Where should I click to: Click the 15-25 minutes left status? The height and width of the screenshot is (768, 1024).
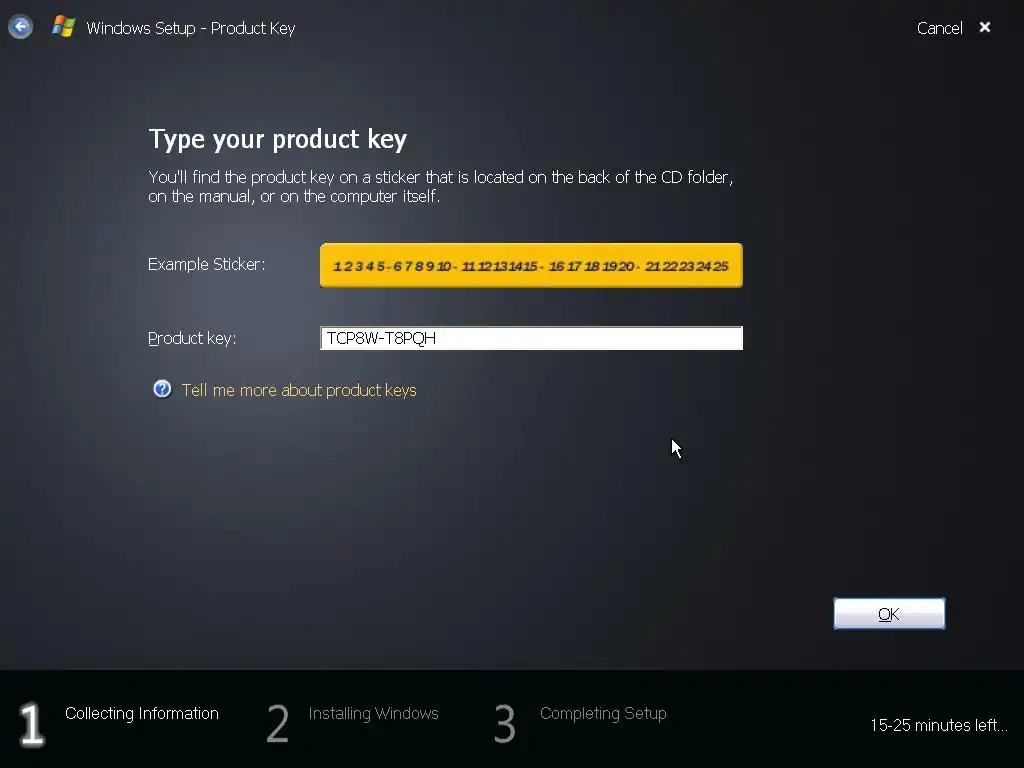coord(938,725)
